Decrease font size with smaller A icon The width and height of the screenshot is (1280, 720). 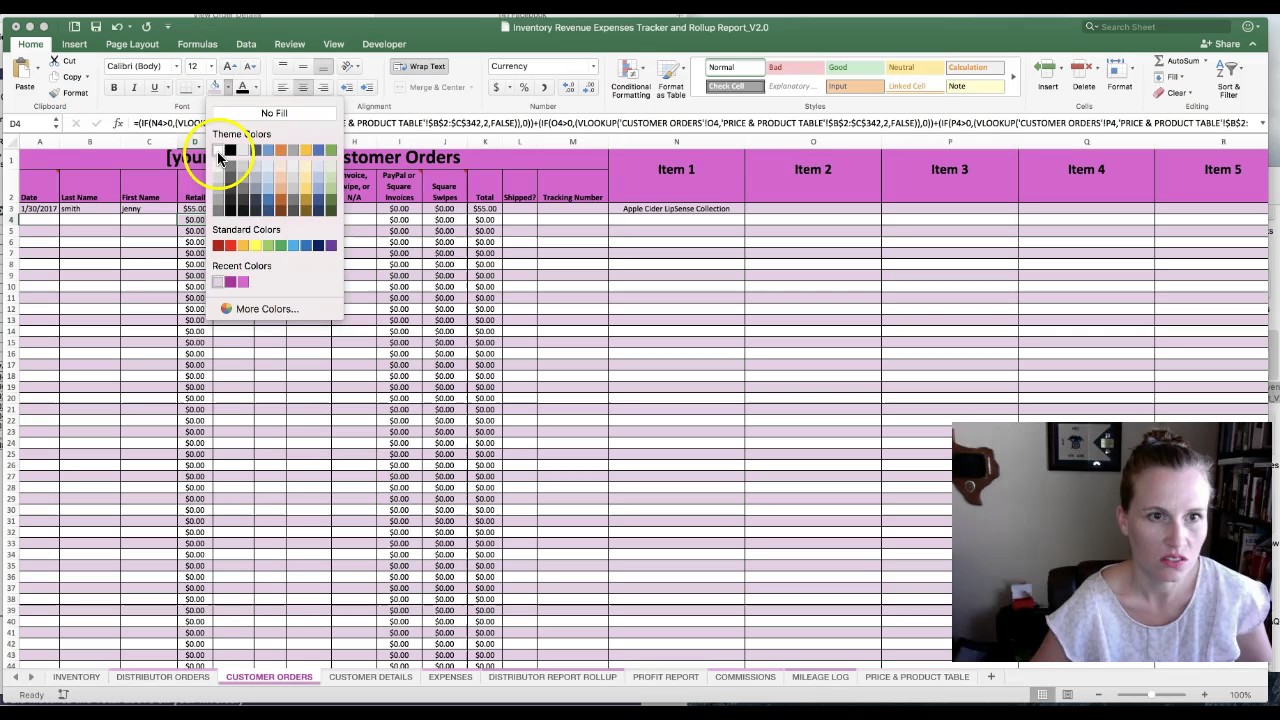[x=249, y=67]
